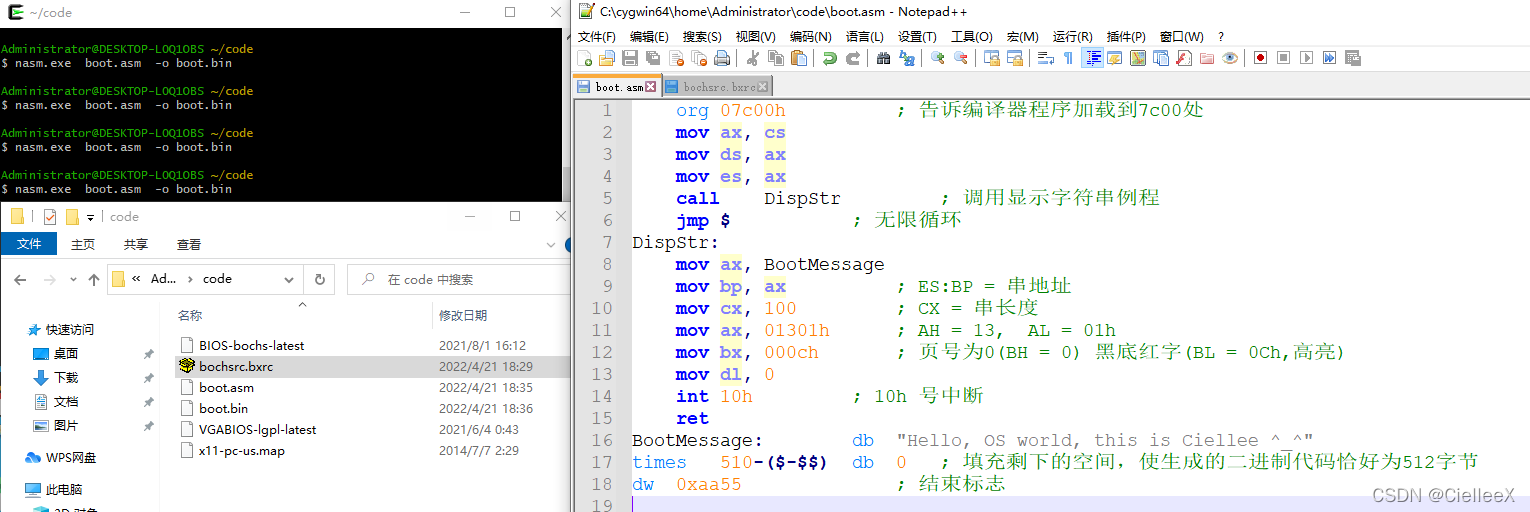1530x512 pixels.
Task: Click the Zoom In icon
Action: tap(937, 58)
